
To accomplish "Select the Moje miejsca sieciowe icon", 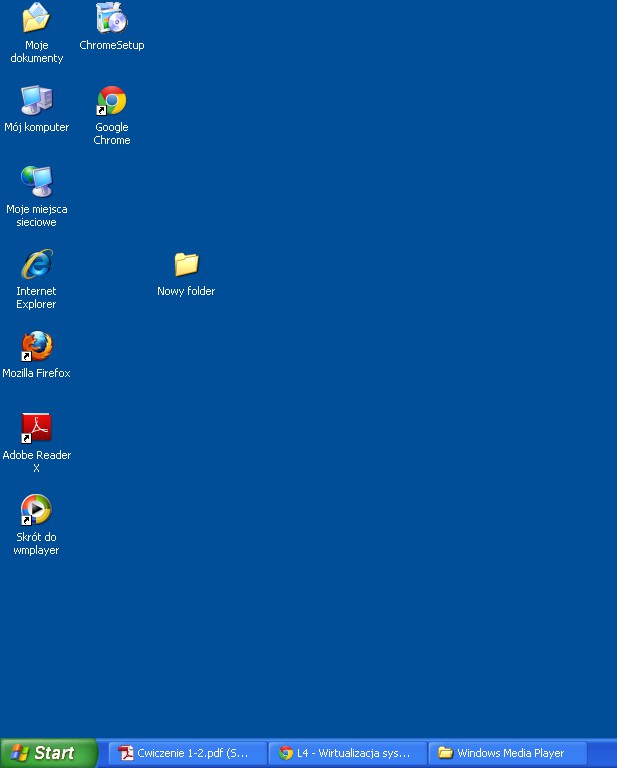I will coord(37,182).
